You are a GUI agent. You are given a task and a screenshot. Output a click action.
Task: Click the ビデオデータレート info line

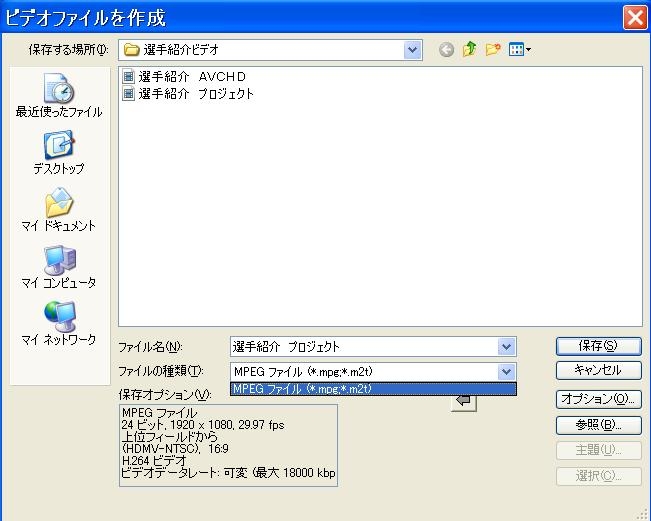(x=228, y=473)
